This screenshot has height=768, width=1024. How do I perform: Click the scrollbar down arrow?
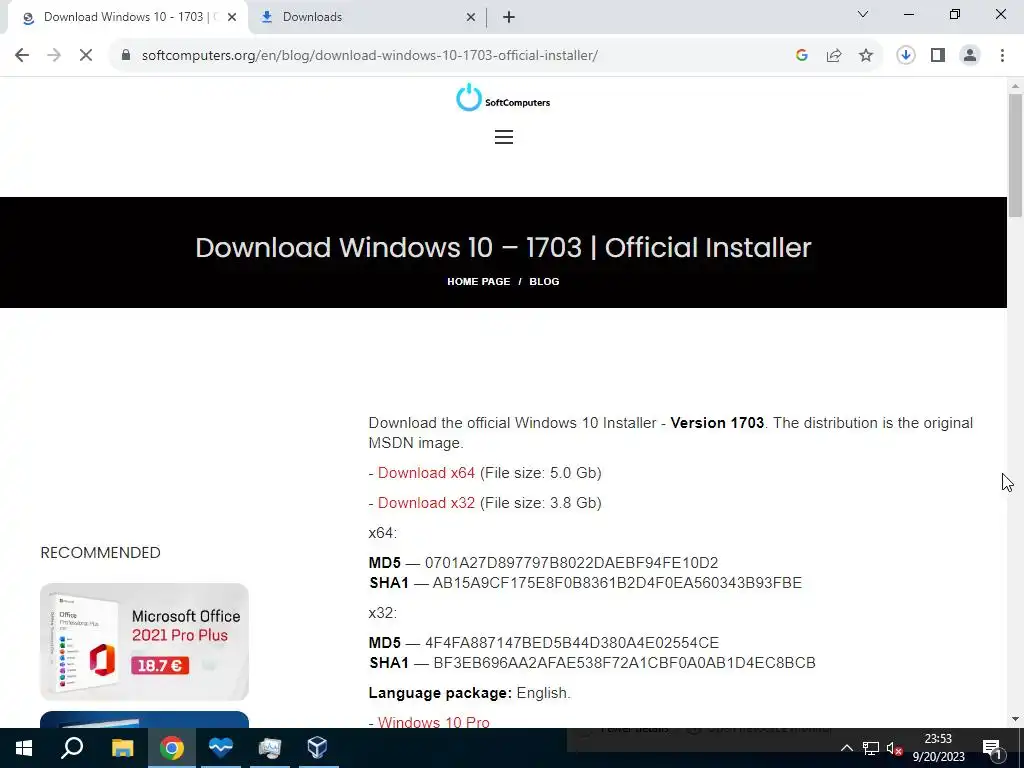pos(1015,720)
